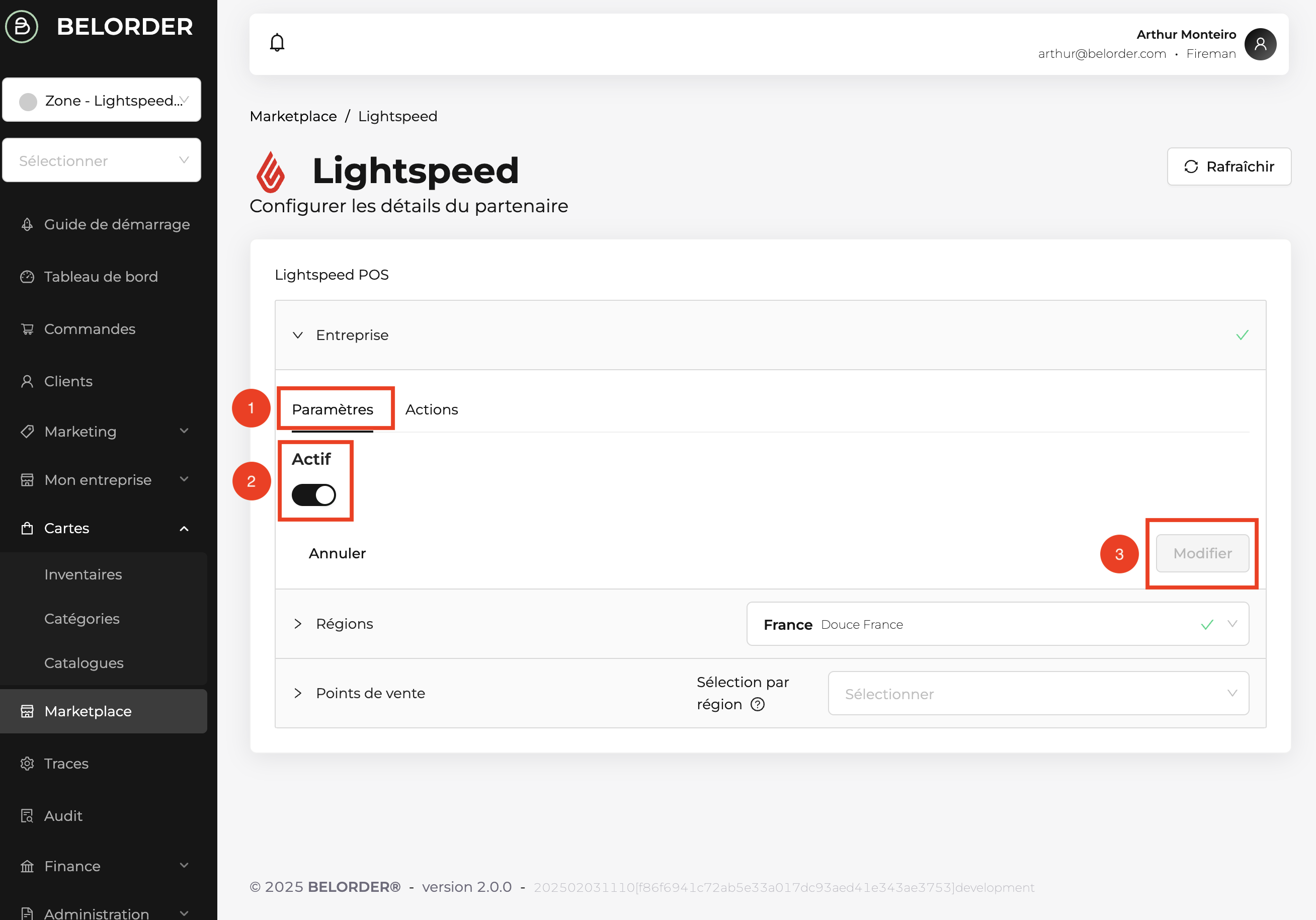1316x920 pixels.
Task: Open Guide de démarrage in sidebar
Action: [104, 224]
